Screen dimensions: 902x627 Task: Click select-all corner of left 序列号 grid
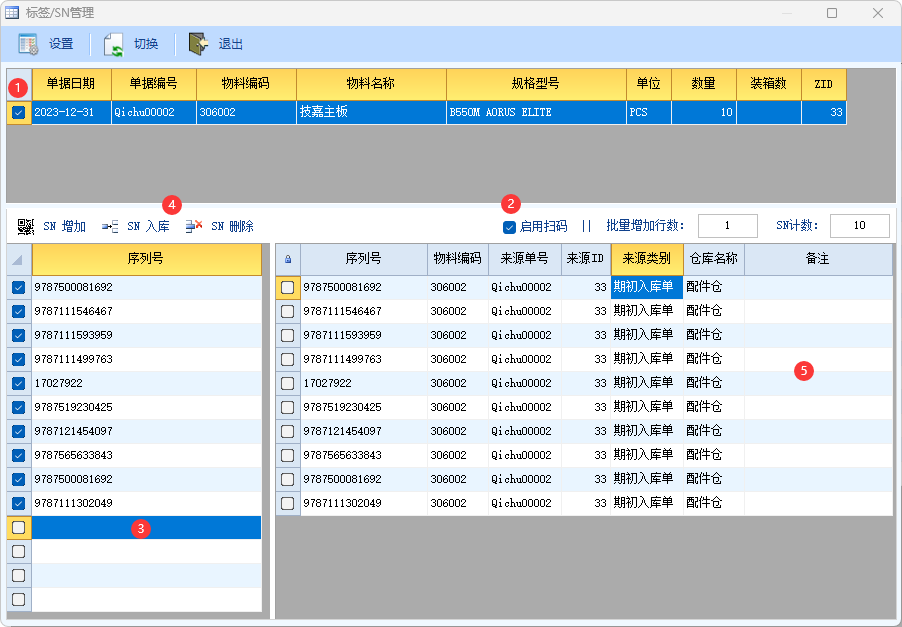(x=18, y=259)
